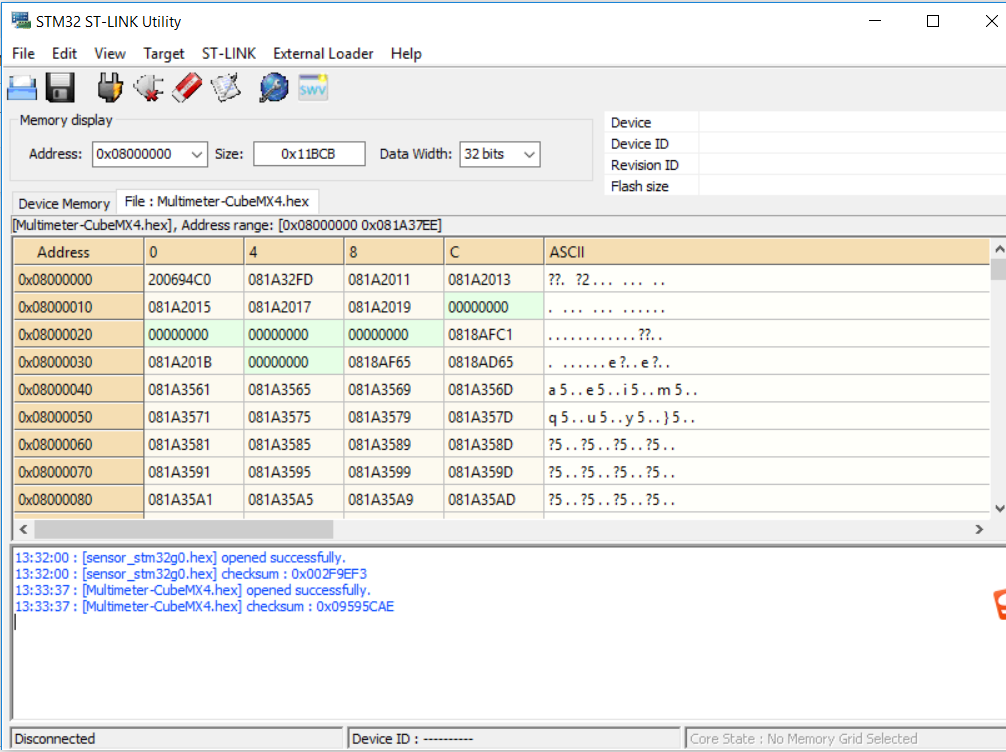Screen dimensions: 1006x752
Task: Open the SWV viewer icon
Action: (x=312, y=88)
